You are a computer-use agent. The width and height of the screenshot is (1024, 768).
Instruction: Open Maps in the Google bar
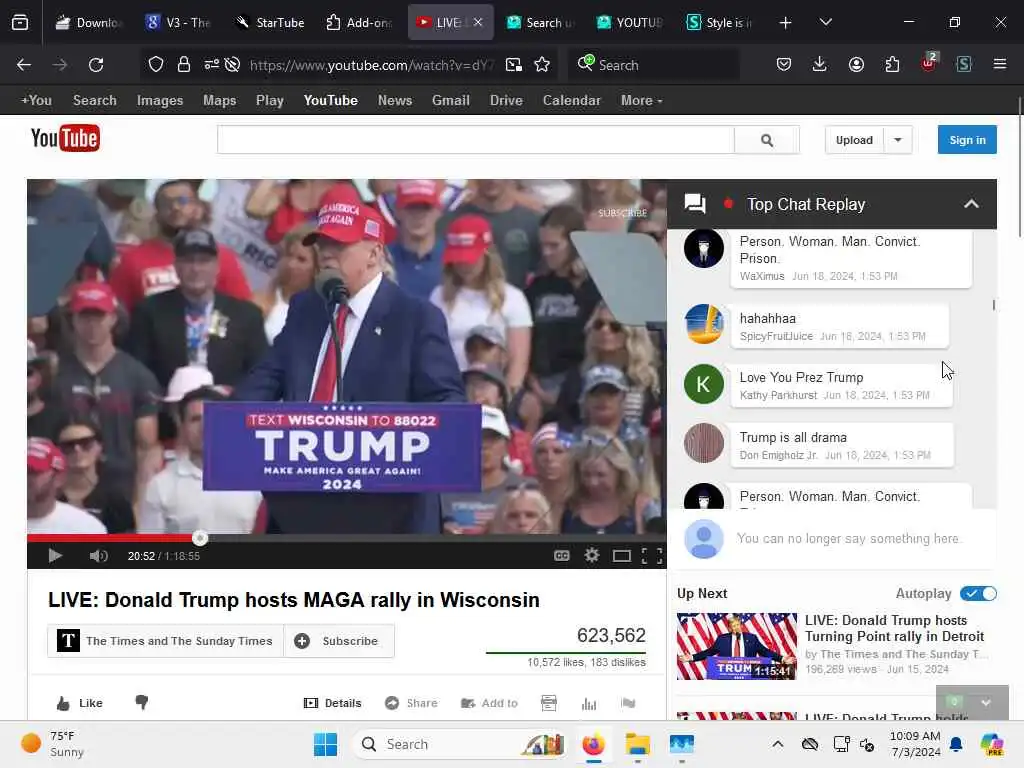click(x=219, y=101)
